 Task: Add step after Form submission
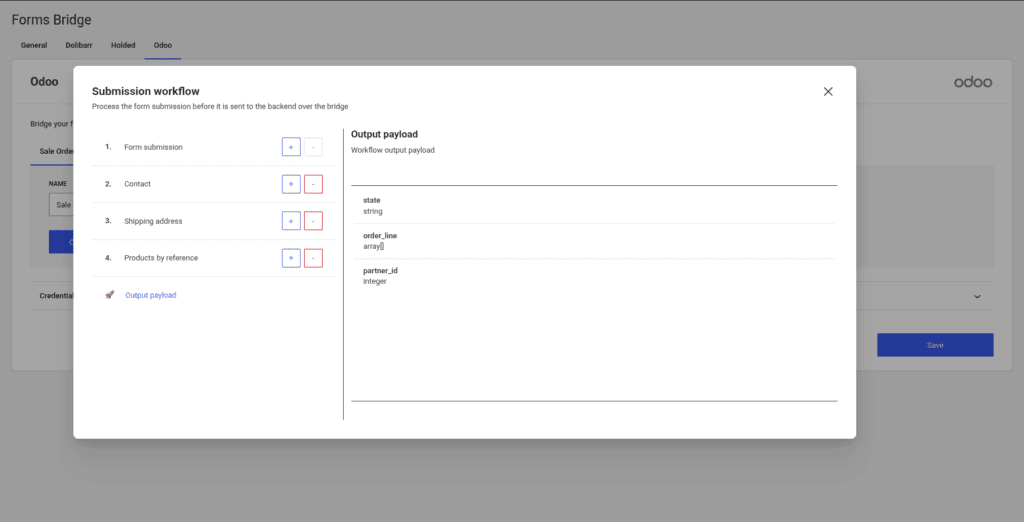(291, 147)
